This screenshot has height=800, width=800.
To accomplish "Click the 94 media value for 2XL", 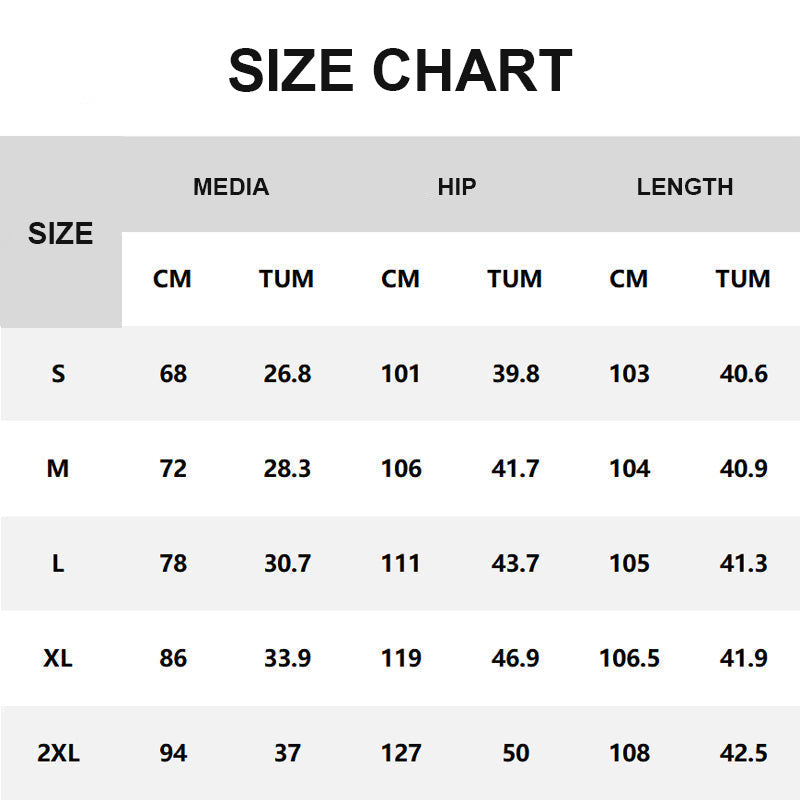I will pyautogui.click(x=173, y=753).
